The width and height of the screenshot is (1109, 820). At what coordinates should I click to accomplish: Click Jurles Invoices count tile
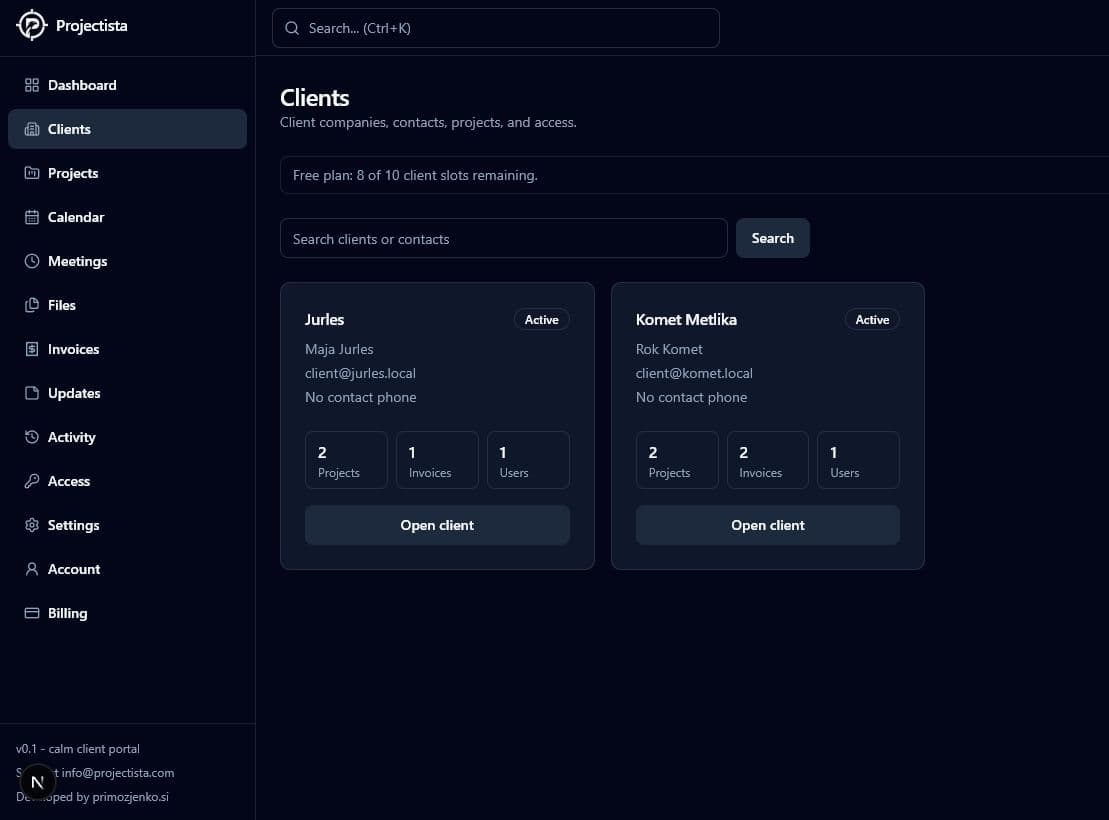point(437,460)
